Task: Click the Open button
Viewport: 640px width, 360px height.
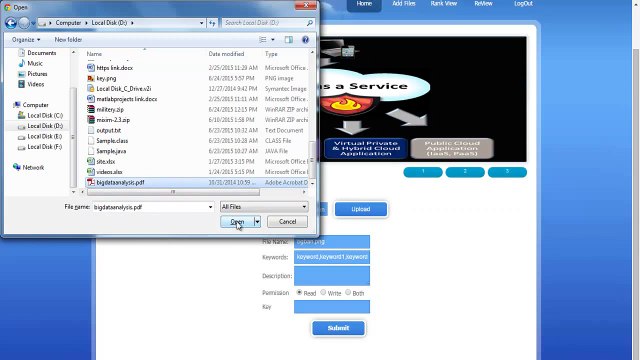Action: (x=237, y=222)
